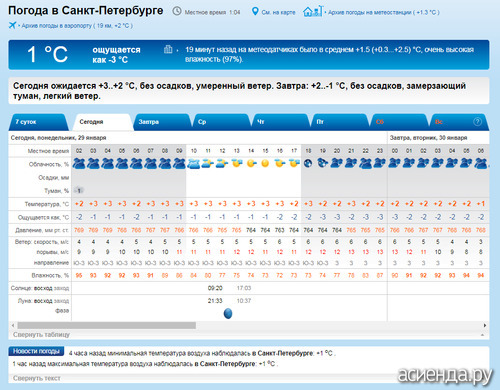Click the cloud icon for tomorrow hour 00
The image size is (500, 390).
coord(395,163)
